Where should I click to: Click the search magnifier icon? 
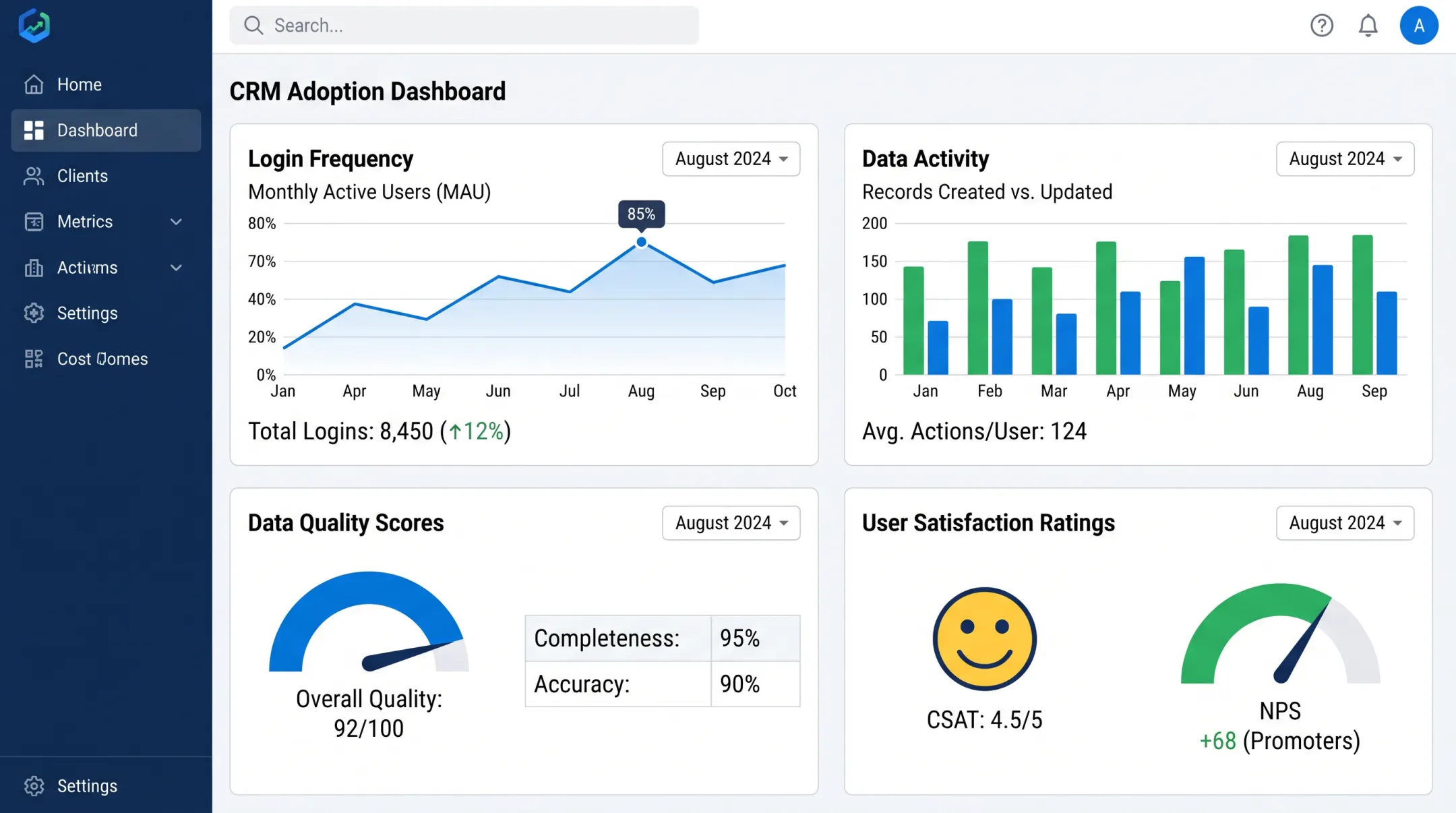point(253,26)
